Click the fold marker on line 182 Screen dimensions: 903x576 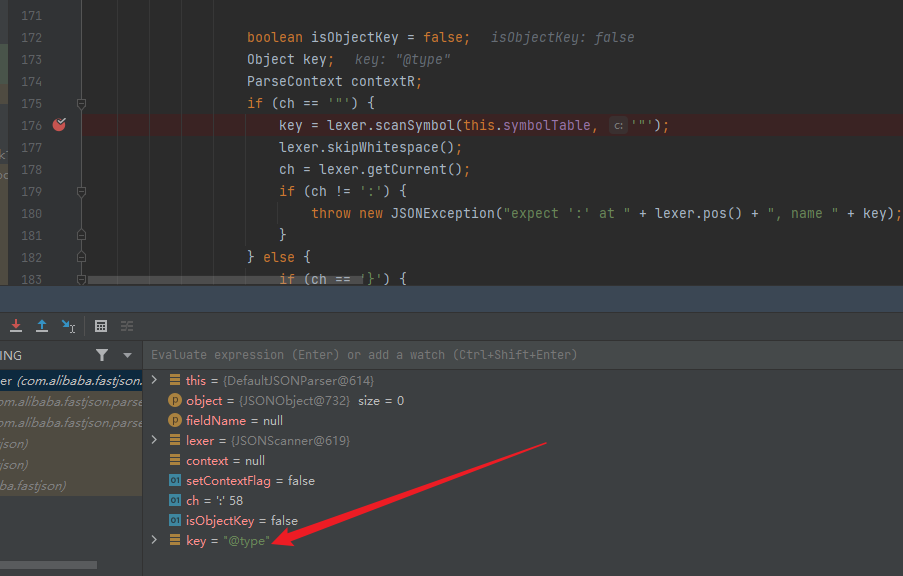click(x=81, y=257)
